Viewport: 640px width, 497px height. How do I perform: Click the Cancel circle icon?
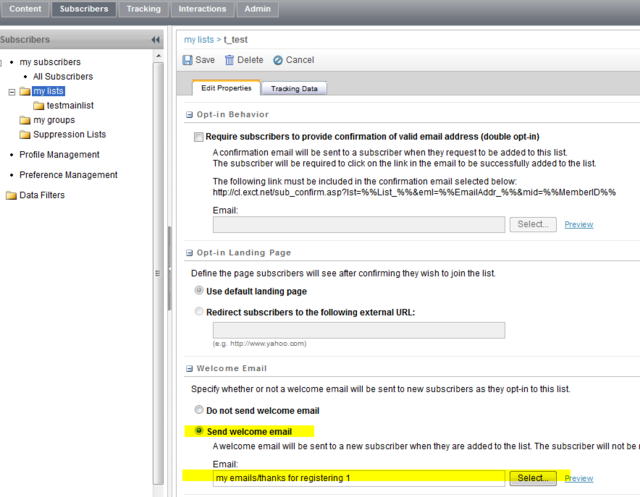(x=278, y=60)
